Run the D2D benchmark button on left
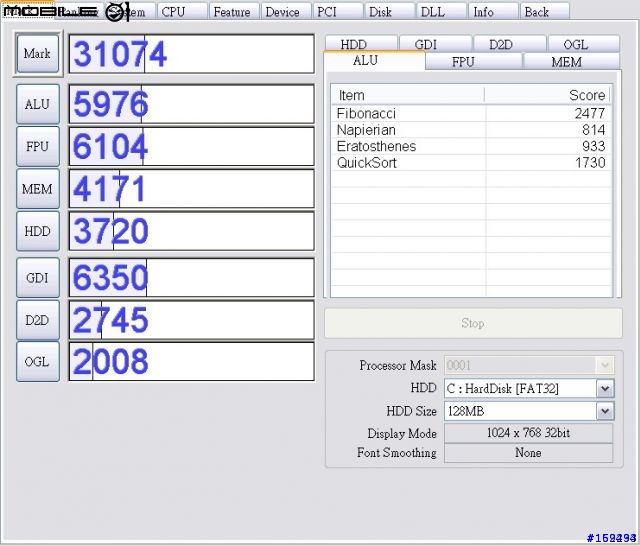The height and width of the screenshot is (546, 640). pos(38,320)
